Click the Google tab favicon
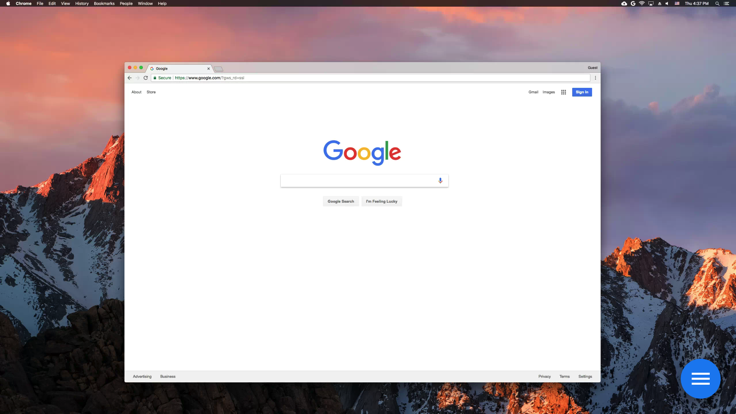Viewport: 736px width, 414px height. [152, 69]
